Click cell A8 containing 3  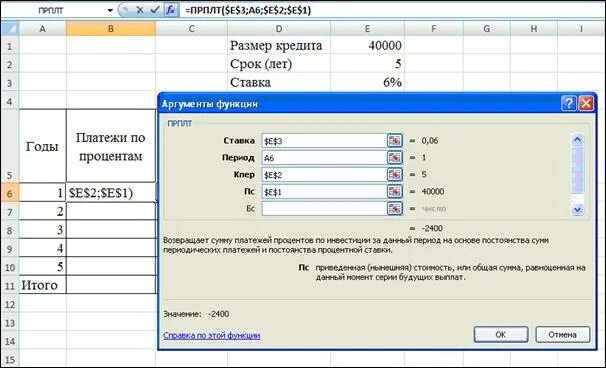pos(43,230)
